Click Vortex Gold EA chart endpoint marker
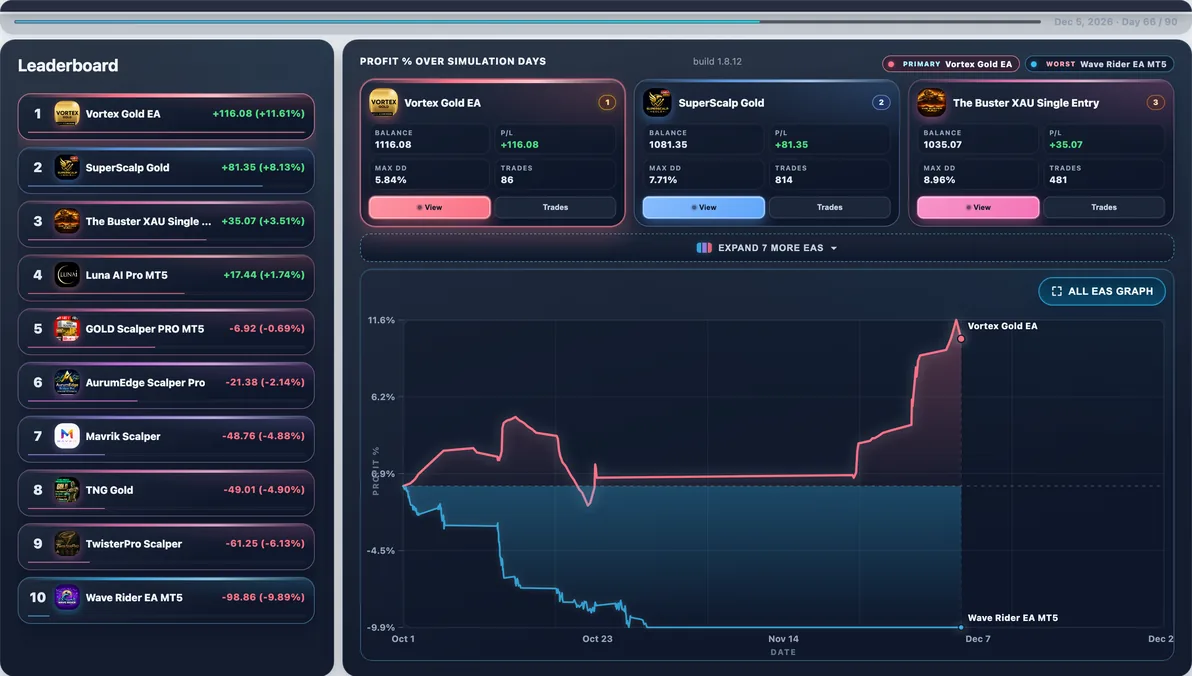This screenshot has width=1192, height=676. [961, 338]
